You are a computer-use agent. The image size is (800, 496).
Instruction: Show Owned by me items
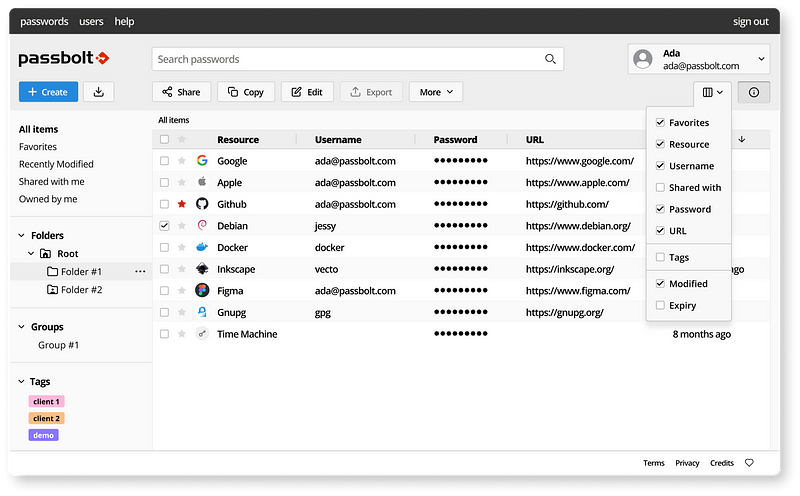coord(48,199)
